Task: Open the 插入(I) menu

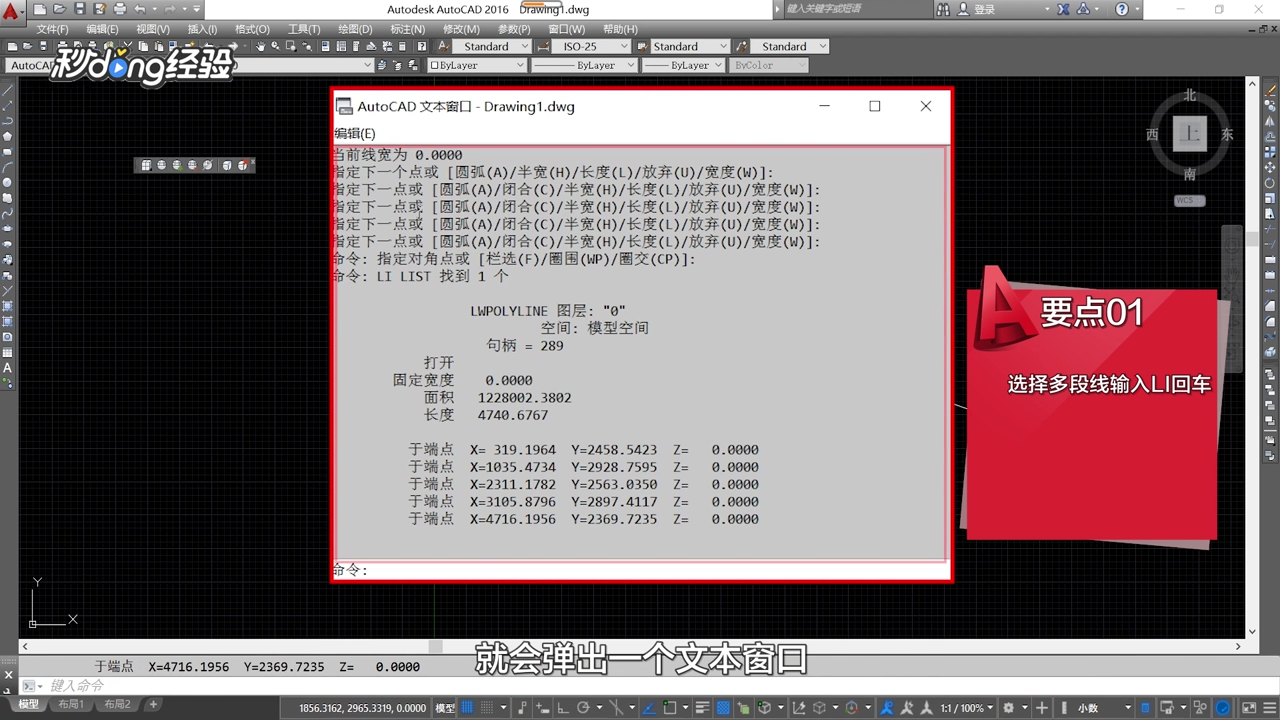Action: (x=202, y=29)
